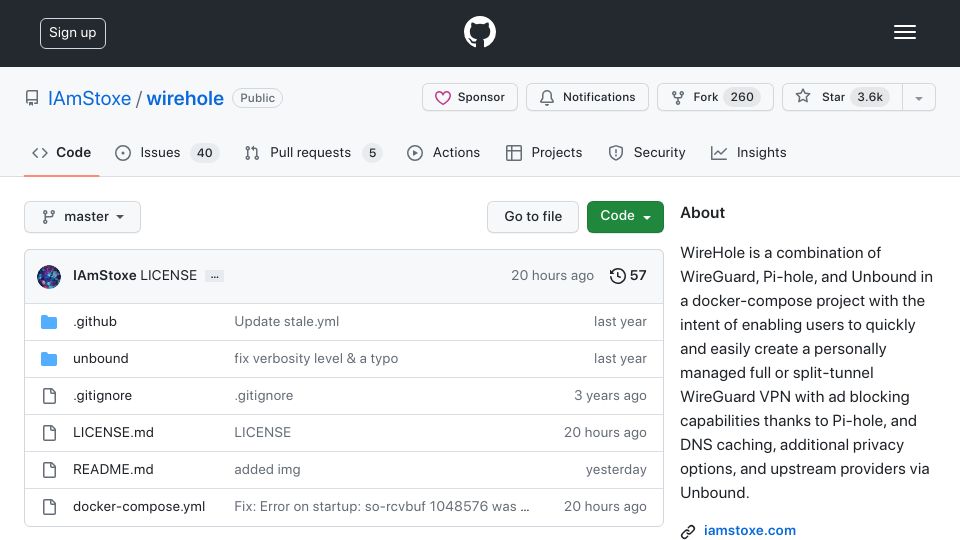Open the latest LICENSE commit message
This screenshot has width=960, height=540.
coord(168,276)
